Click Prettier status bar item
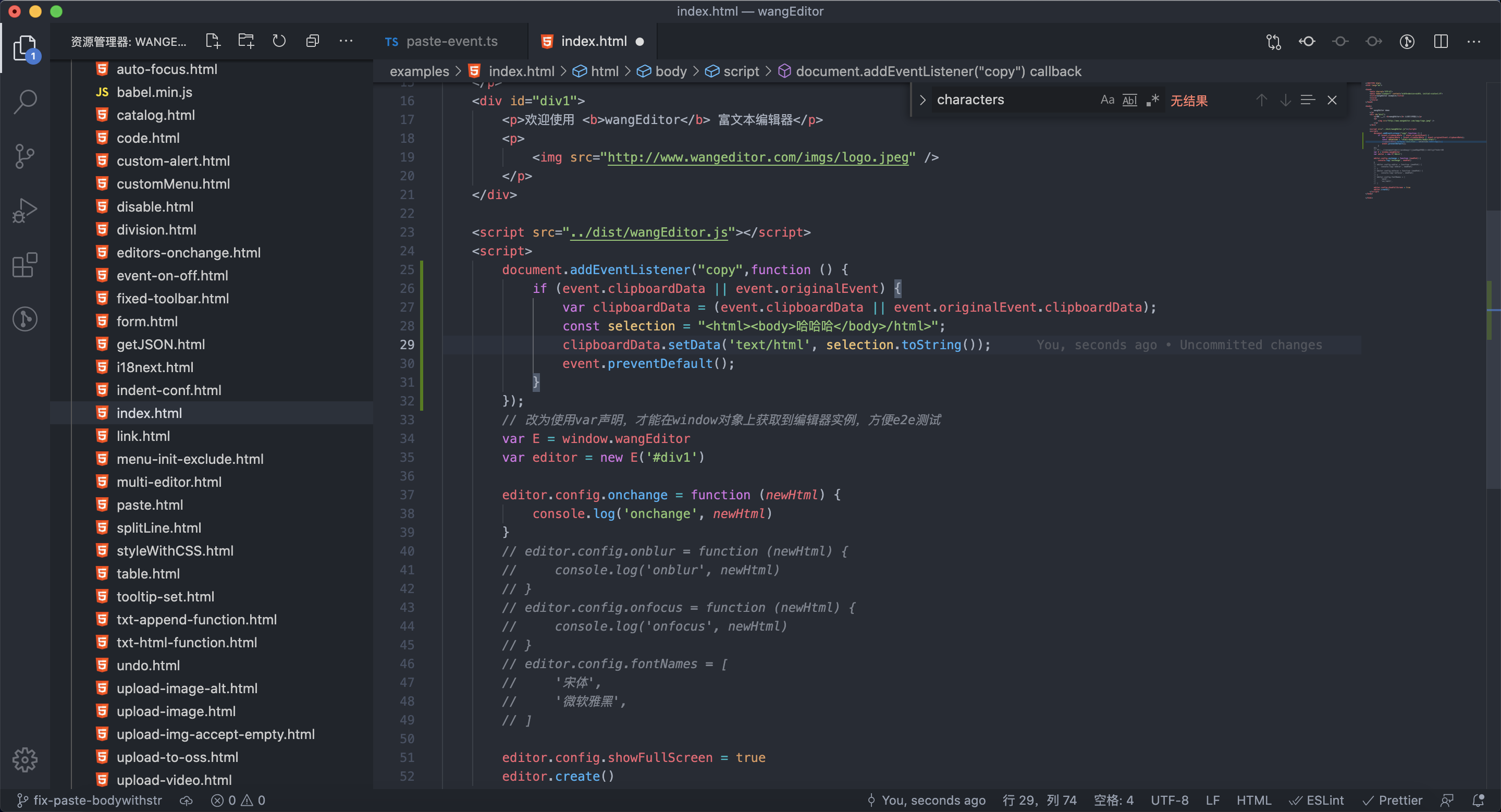This screenshot has width=1501, height=812. (x=1392, y=801)
